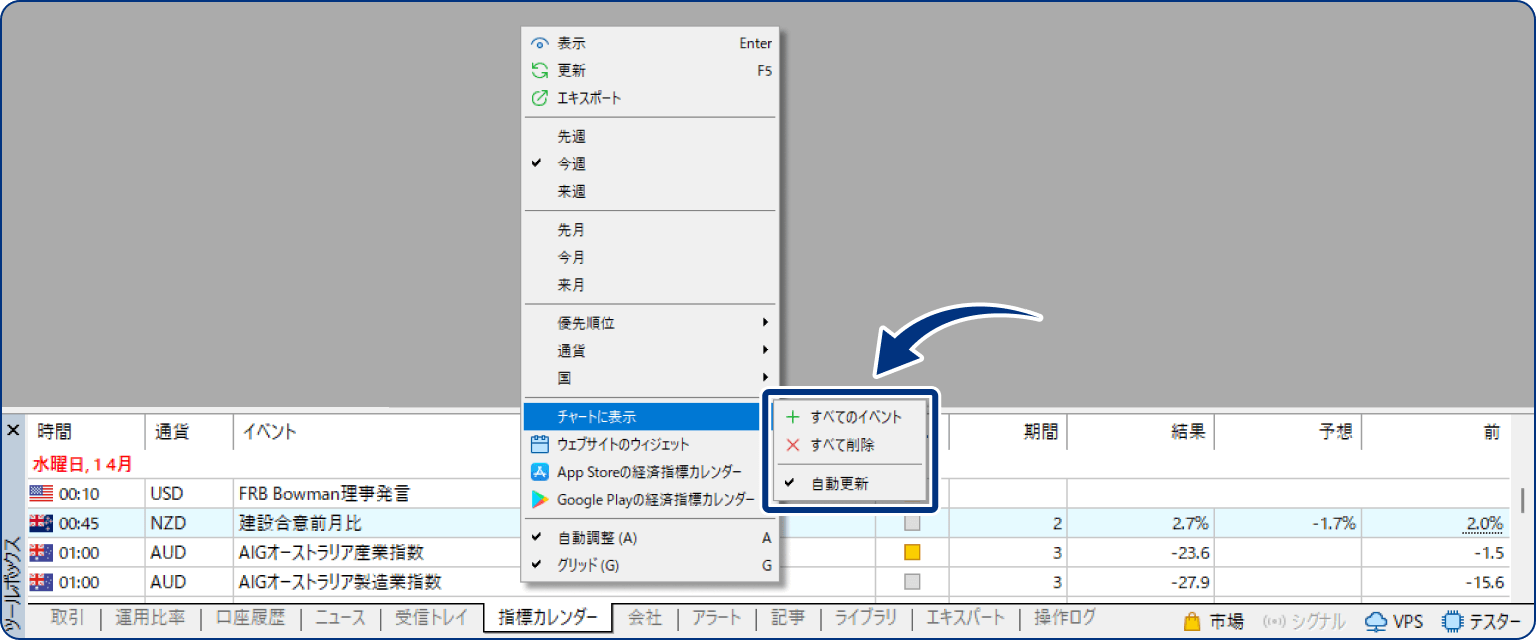Click すべて削除 to remove all events

(845, 444)
